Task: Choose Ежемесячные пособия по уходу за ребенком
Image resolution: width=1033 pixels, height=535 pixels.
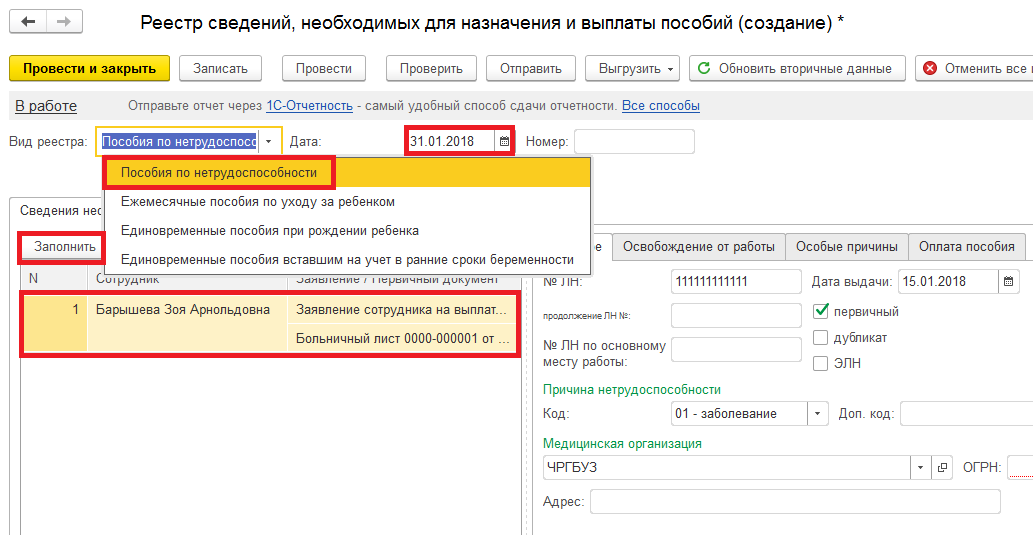Action: 347,202
